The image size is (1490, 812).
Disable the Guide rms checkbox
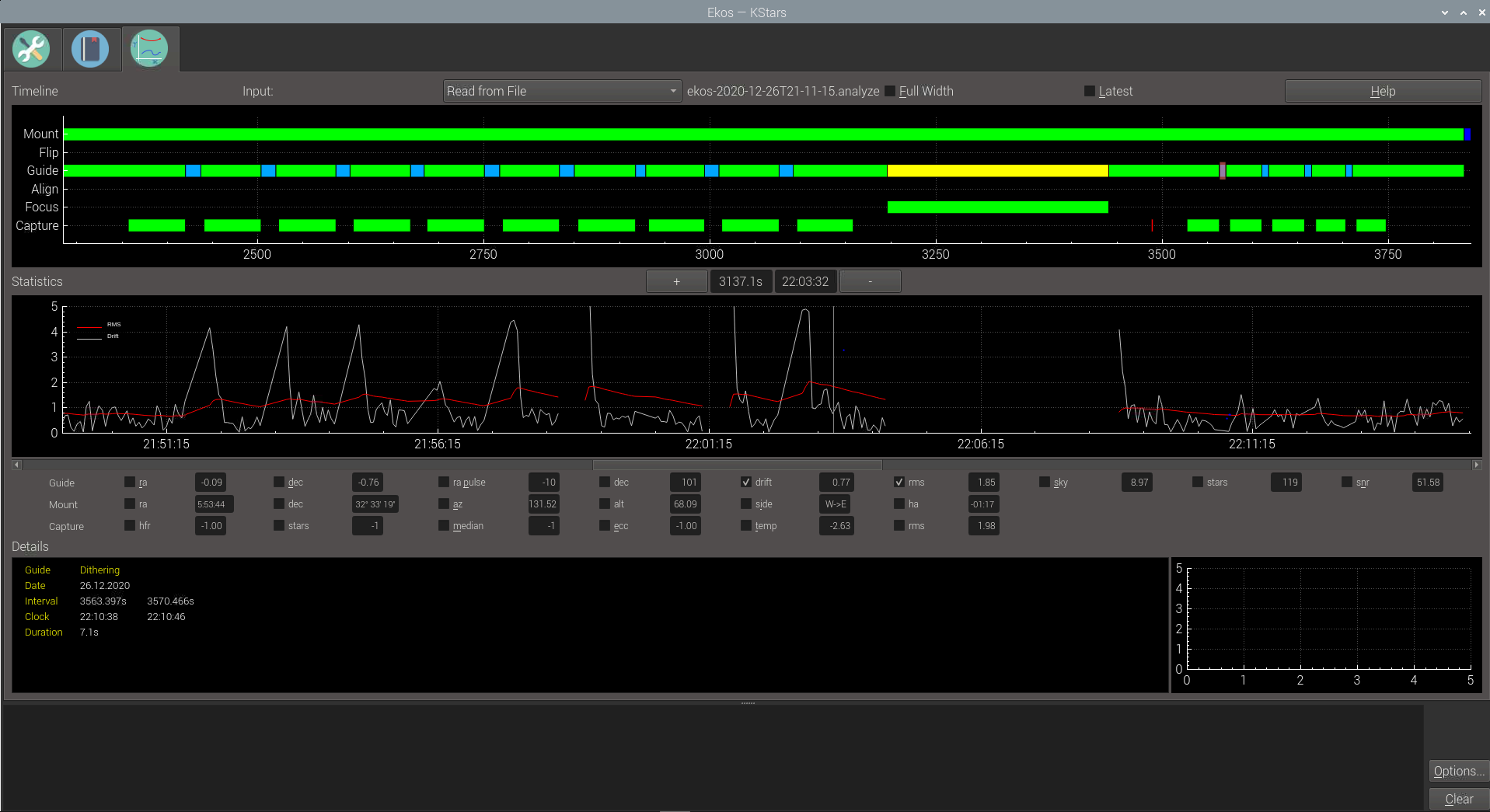pyautogui.click(x=899, y=482)
